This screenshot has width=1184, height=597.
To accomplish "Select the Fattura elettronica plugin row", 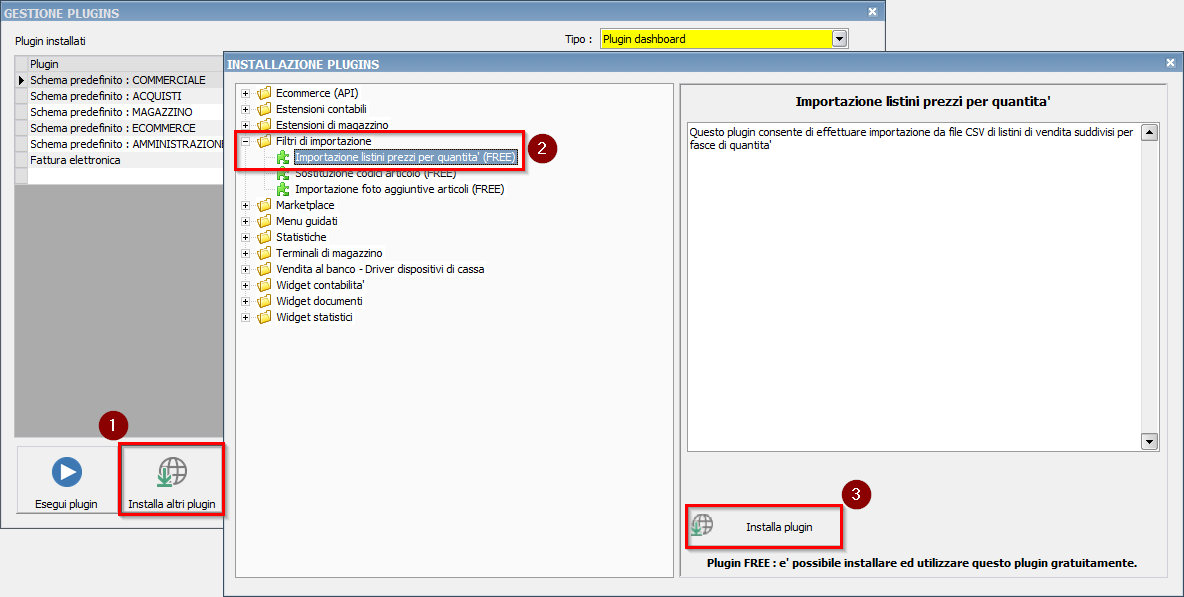I will click(75, 160).
